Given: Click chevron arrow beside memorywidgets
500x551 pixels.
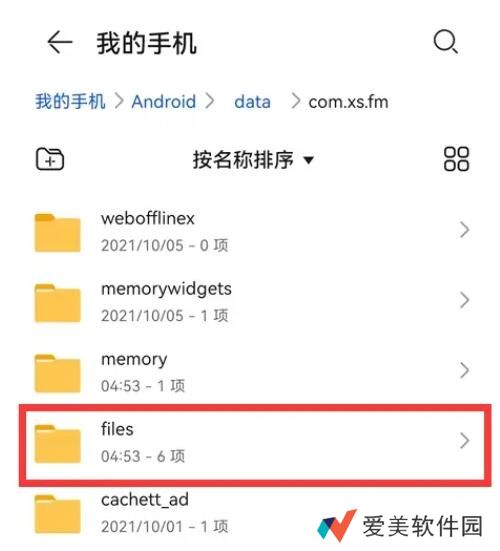Looking at the screenshot, I should (465, 300).
